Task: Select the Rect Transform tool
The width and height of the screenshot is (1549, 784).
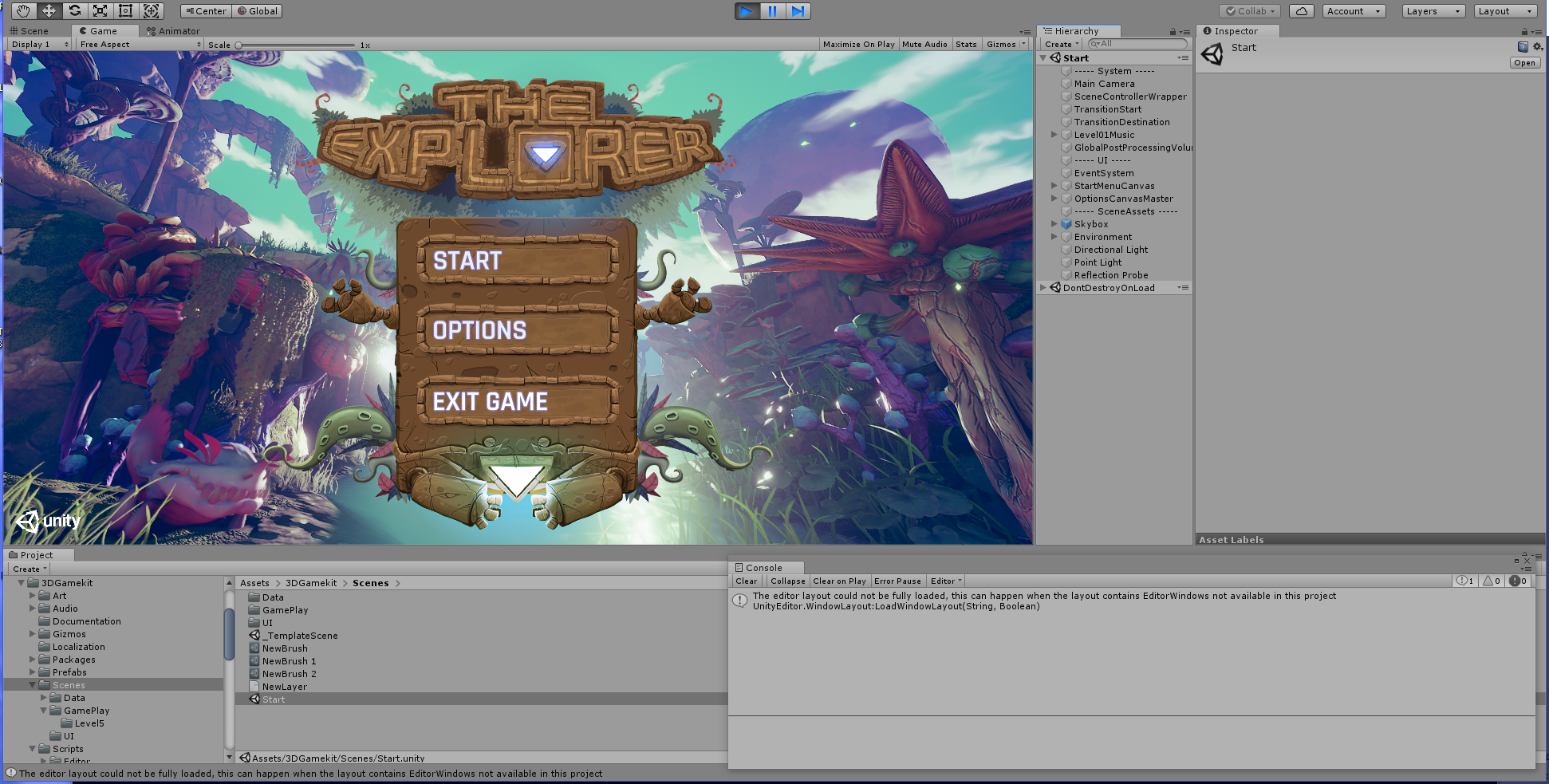Action: (x=126, y=11)
